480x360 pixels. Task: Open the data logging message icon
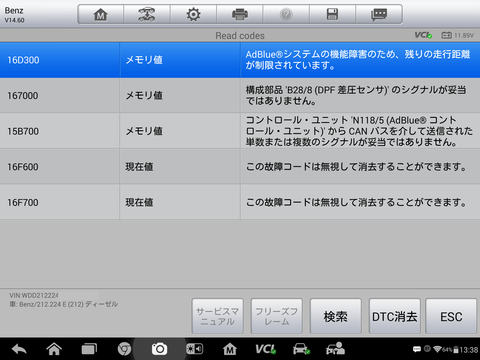379,14
